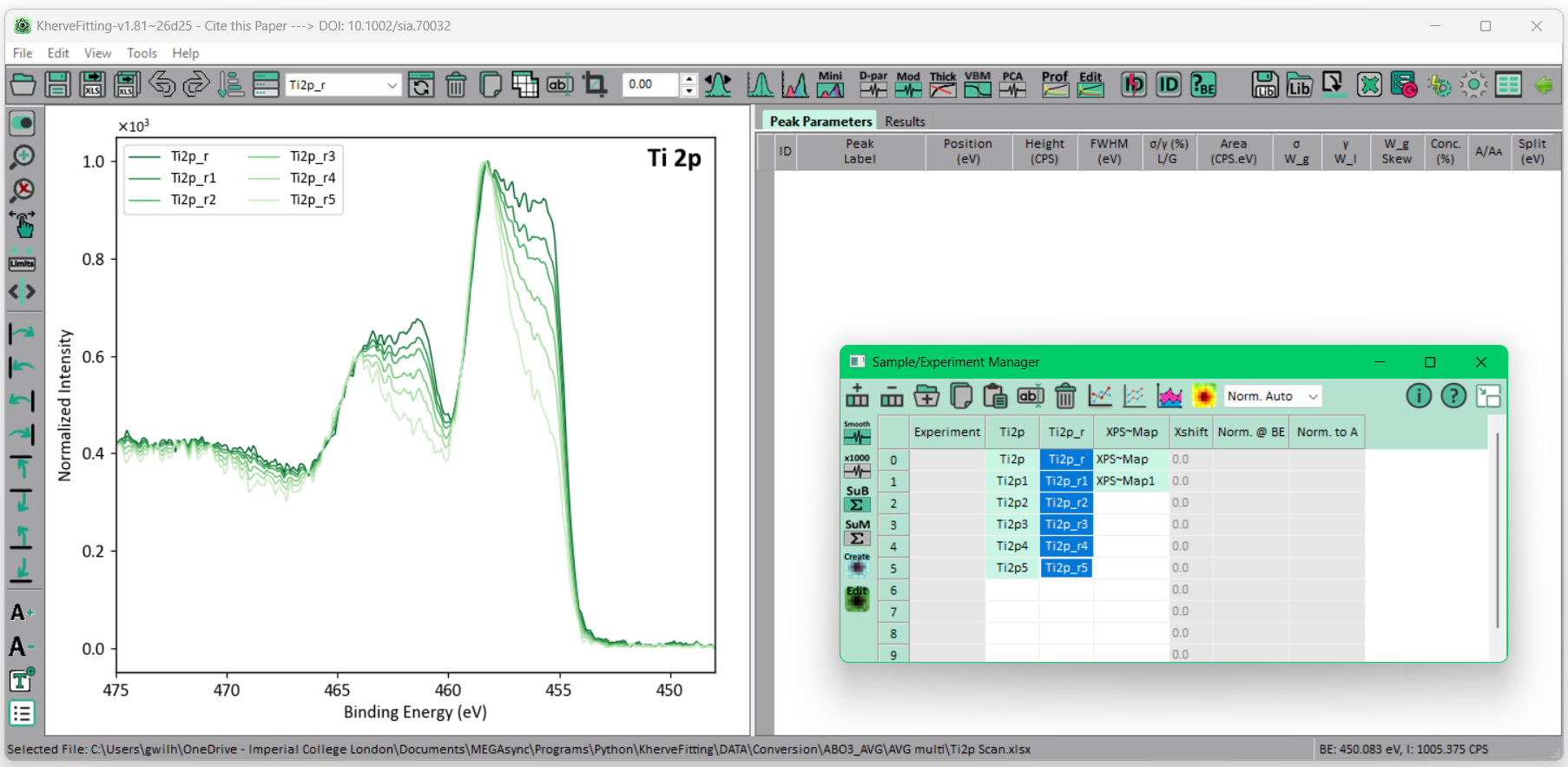This screenshot has width=1568, height=767.
Task: Click the add text annotation icon
Action: pyautogui.click(x=23, y=680)
